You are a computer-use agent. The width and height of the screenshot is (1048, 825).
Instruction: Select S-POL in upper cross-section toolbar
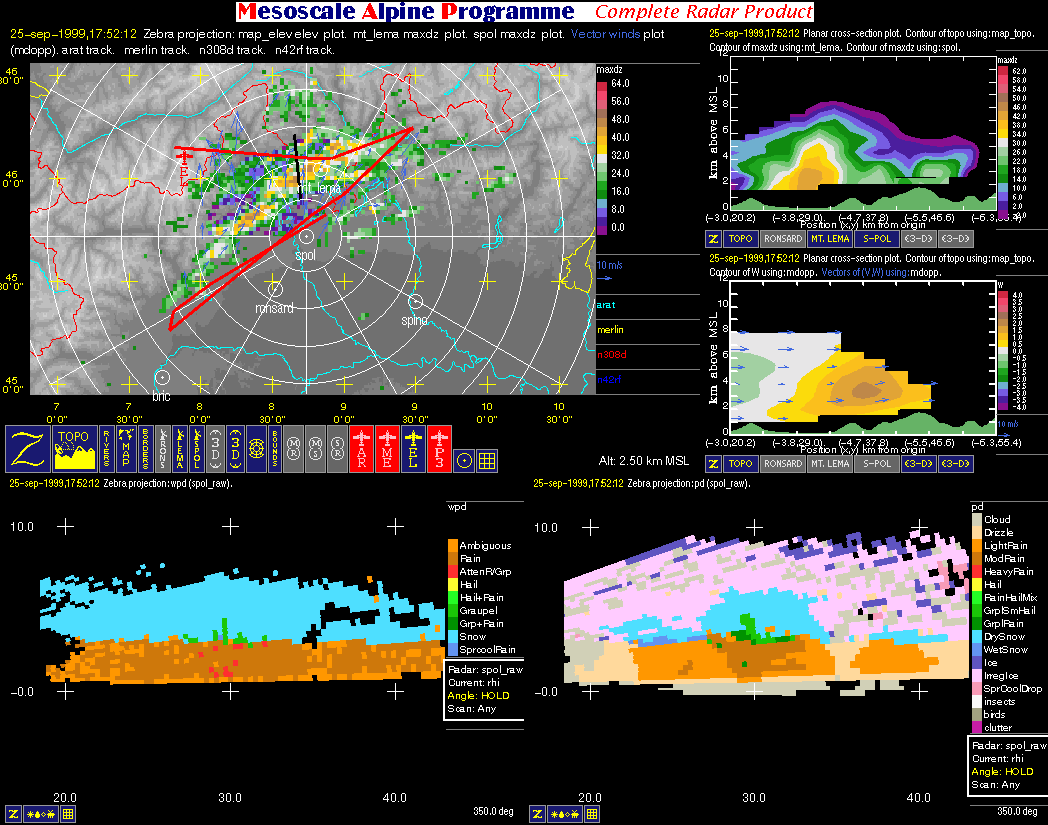875,239
